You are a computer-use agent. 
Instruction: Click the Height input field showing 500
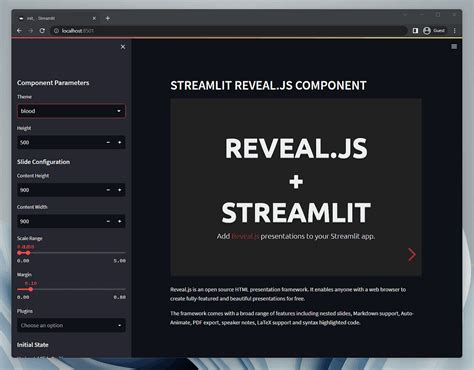(60, 142)
